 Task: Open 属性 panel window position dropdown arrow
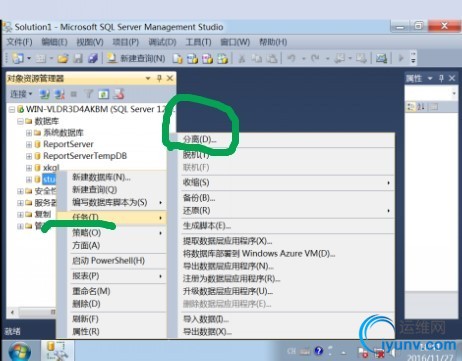tap(430, 79)
